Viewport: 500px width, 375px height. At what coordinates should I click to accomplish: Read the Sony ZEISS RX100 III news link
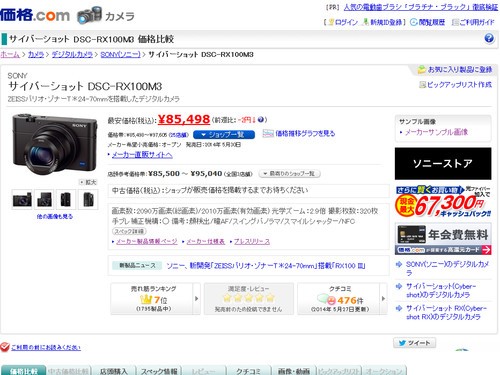[x=266, y=266]
